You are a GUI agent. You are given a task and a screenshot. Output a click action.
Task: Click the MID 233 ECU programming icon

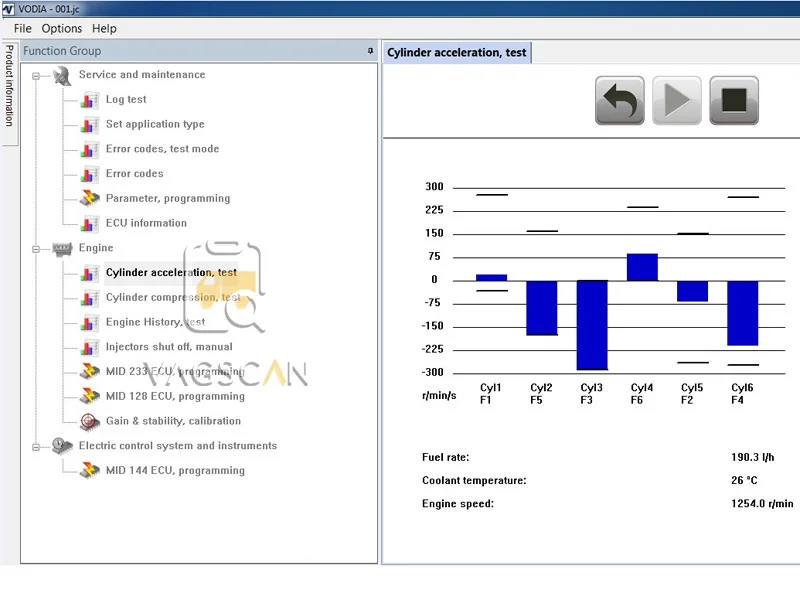tap(89, 371)
